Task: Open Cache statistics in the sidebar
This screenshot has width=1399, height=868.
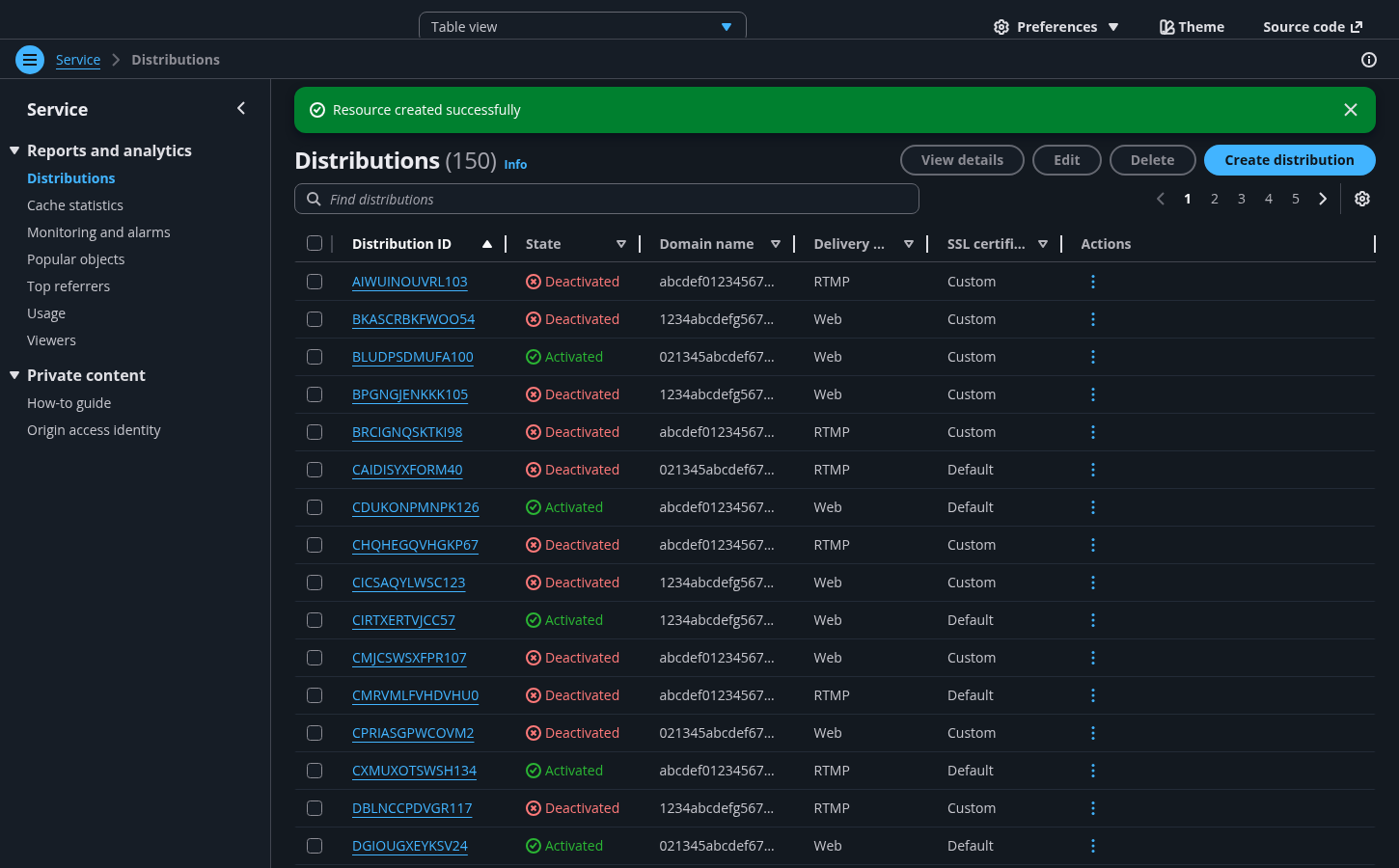Action: pyautogui.click(x=75, y=205)
